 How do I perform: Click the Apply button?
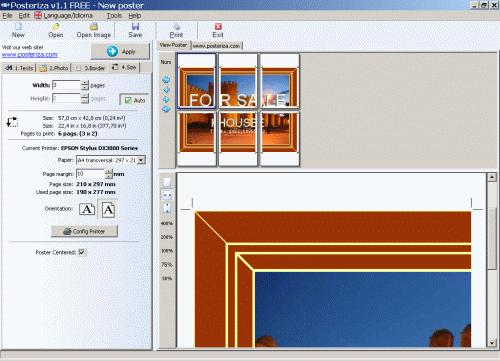(x=121, y=52)
